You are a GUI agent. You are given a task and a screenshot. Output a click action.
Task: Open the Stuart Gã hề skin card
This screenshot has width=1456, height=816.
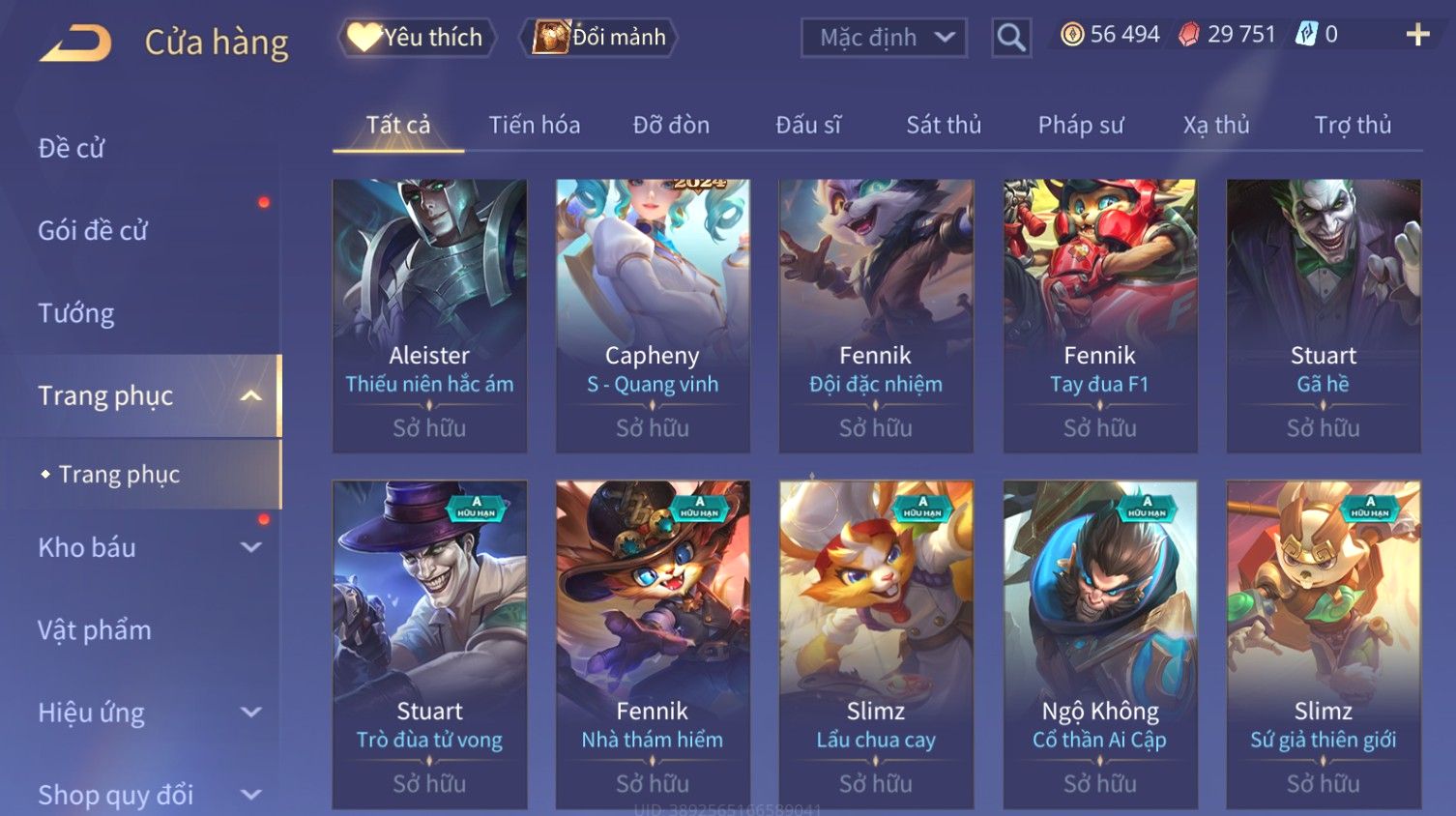click(x=1324, y=315)
